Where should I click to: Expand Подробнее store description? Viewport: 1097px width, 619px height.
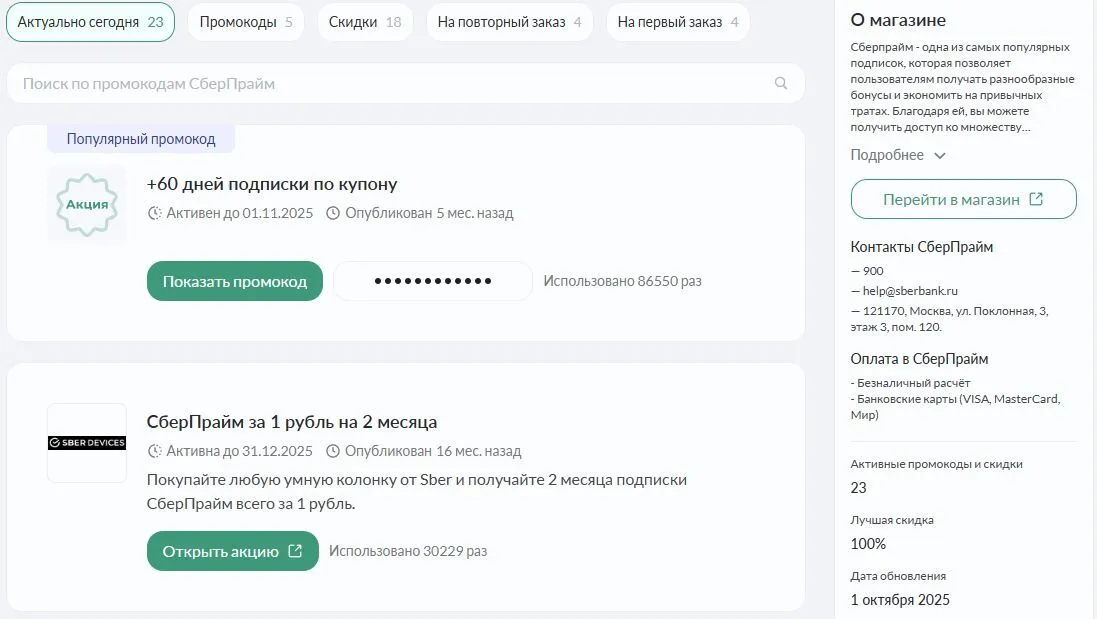coord(897,155)
